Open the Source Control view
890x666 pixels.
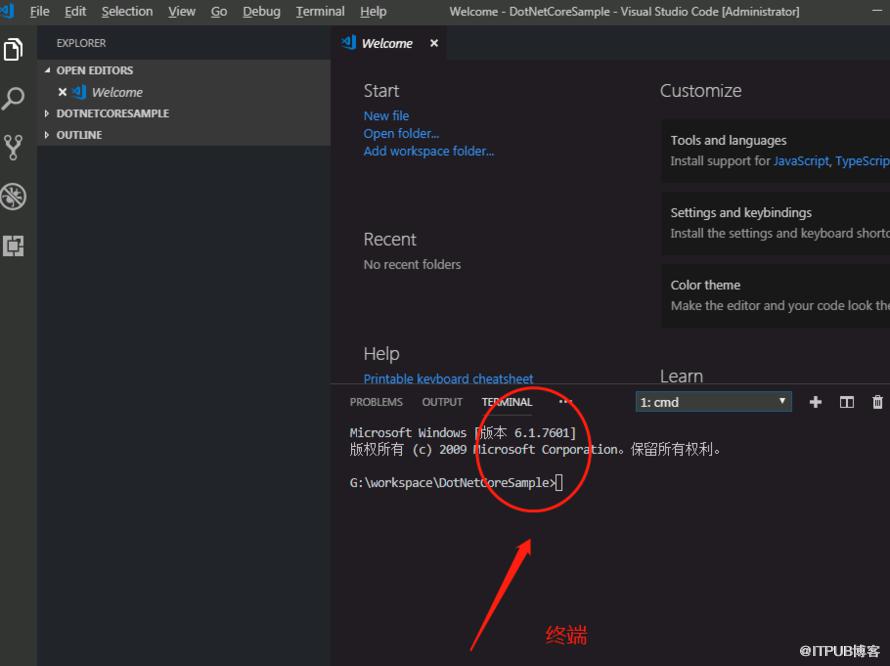[13, 148]
